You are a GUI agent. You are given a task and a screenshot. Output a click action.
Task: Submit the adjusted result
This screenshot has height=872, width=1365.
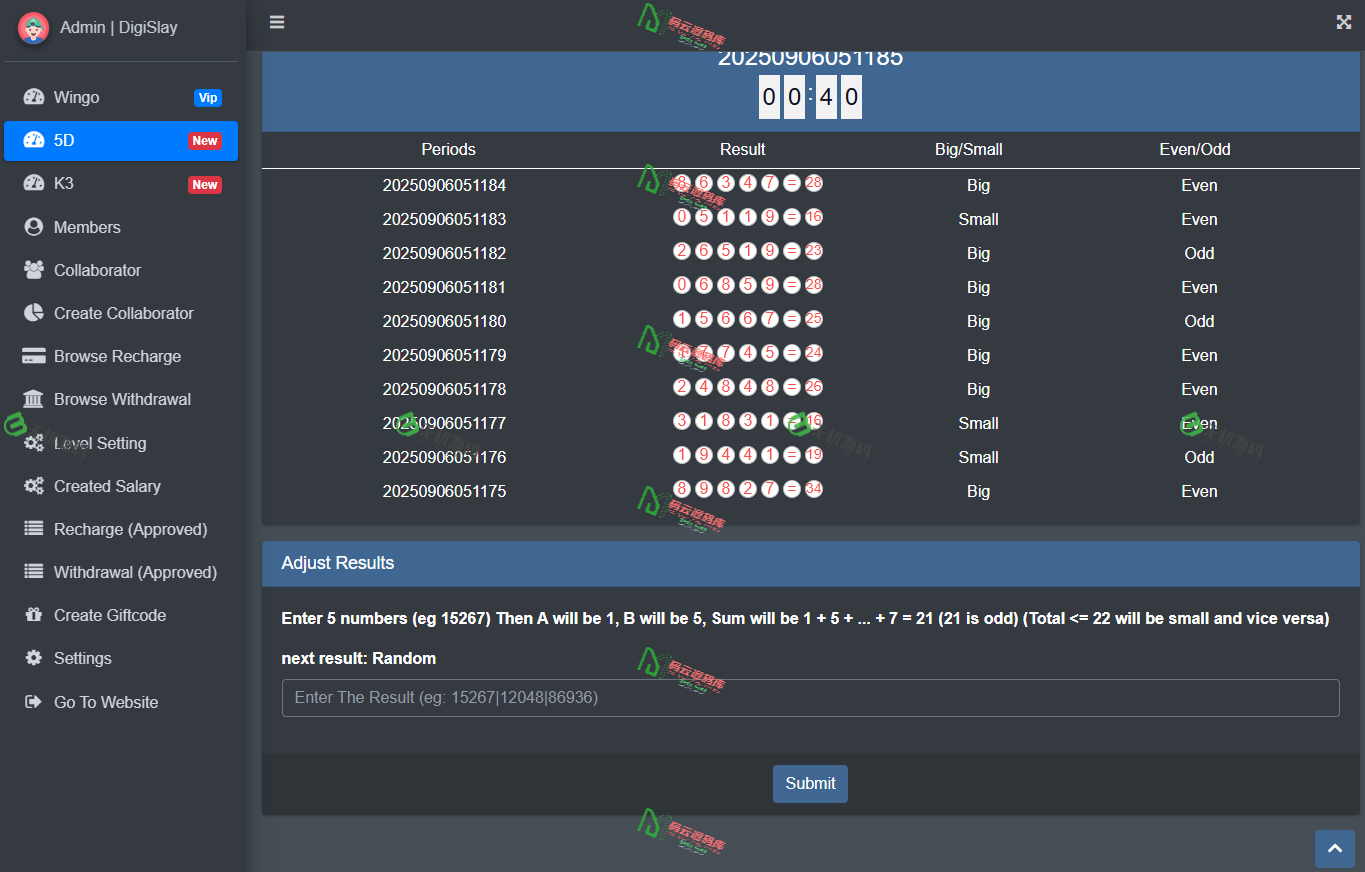coord(810,784)
